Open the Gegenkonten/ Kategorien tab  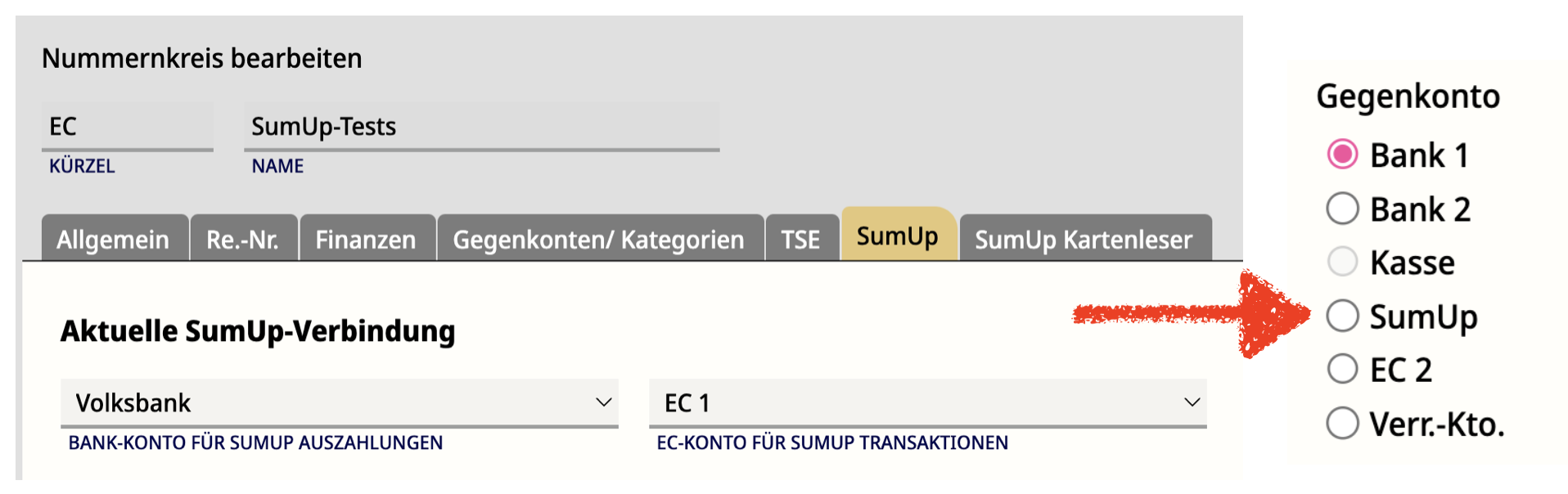point(598,240)
